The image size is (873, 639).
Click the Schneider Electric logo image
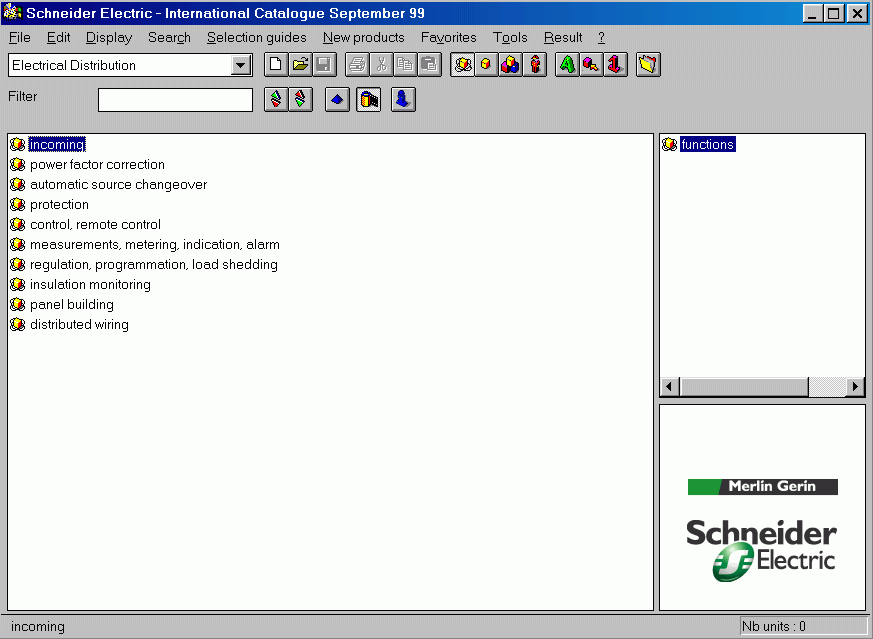[762, 551]
